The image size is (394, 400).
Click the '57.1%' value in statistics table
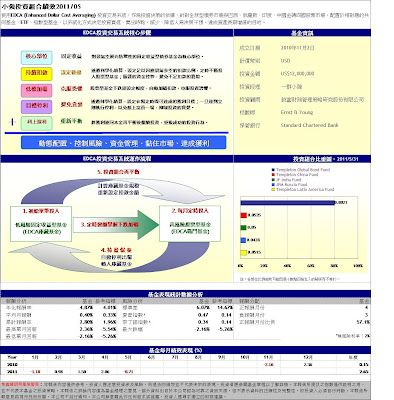point(363,322)
